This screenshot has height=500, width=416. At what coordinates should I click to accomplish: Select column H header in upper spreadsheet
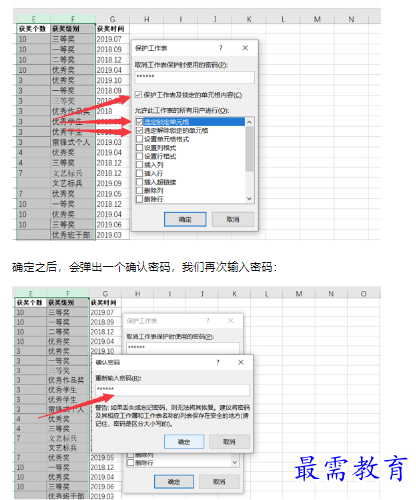(147, 19)
